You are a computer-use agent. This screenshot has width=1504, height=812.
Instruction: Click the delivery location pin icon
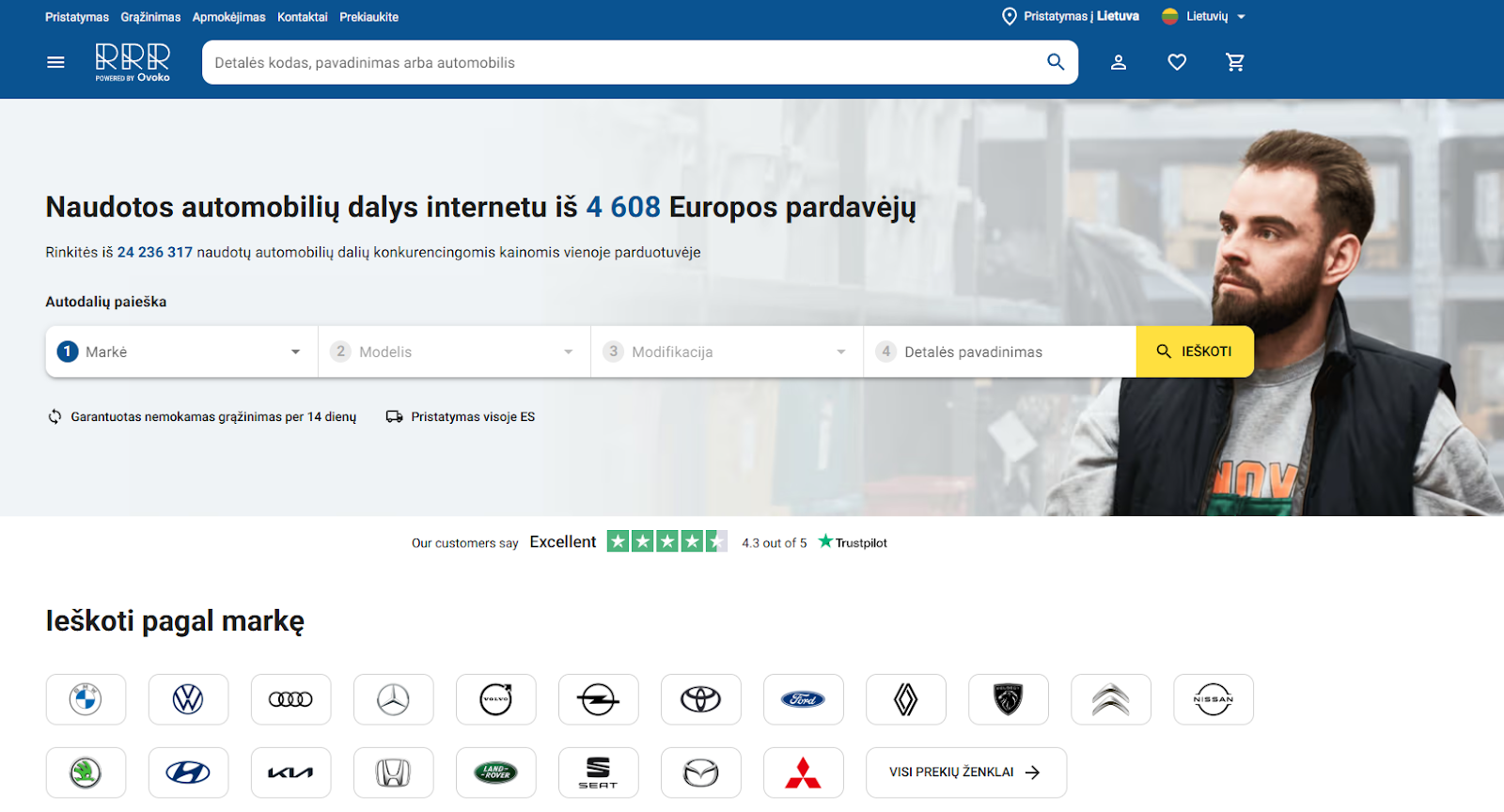pos(1010,17)
